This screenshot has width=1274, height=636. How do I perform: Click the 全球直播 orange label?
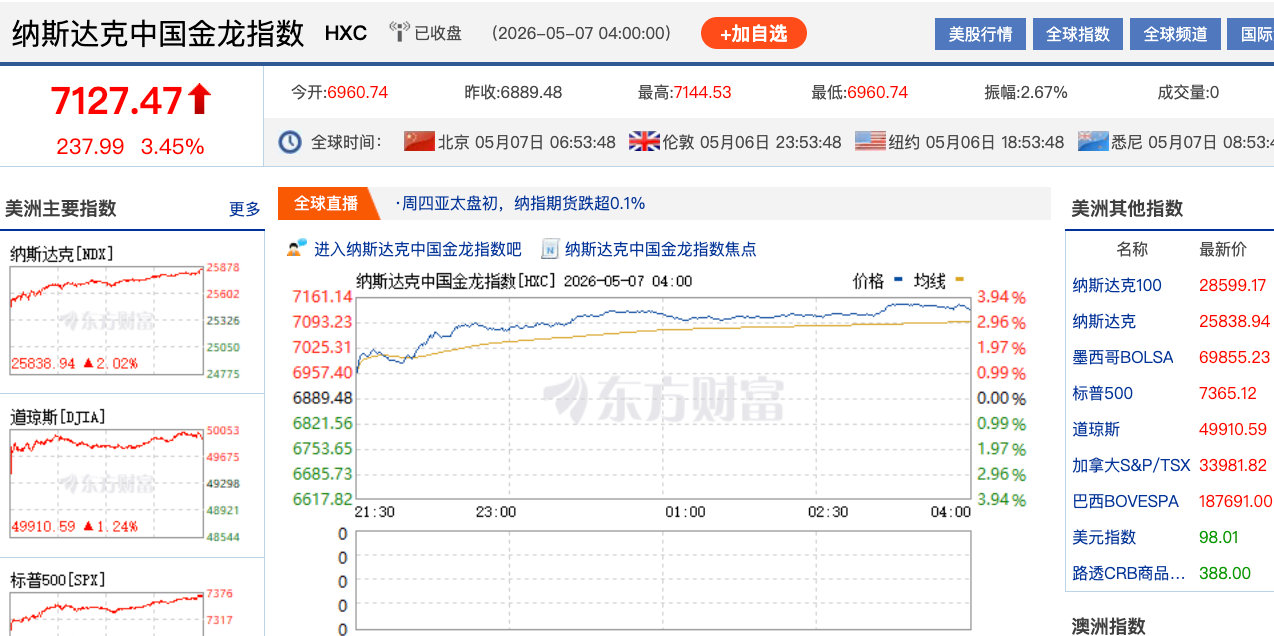[x=326, y=203]
